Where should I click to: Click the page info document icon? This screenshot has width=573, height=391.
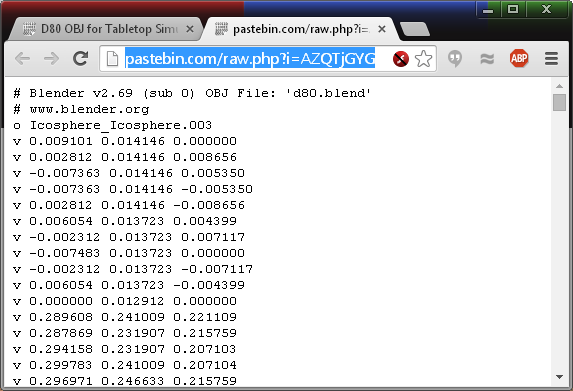[112, 59]
